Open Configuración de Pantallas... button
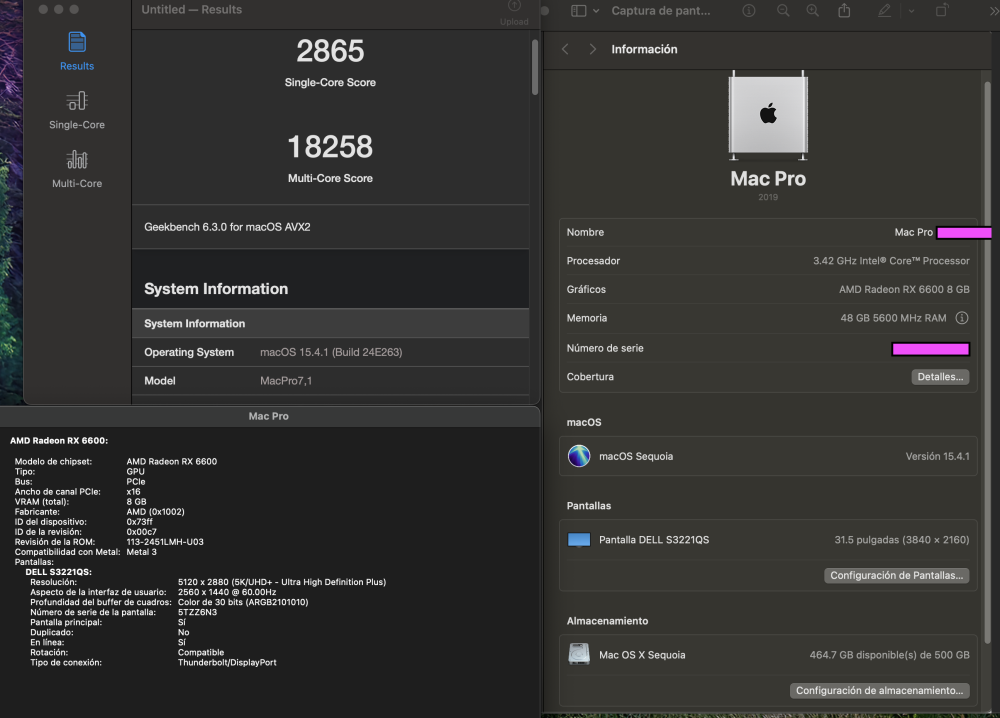The width and height of the screenshot is (1000, 718). click(897, 575)
